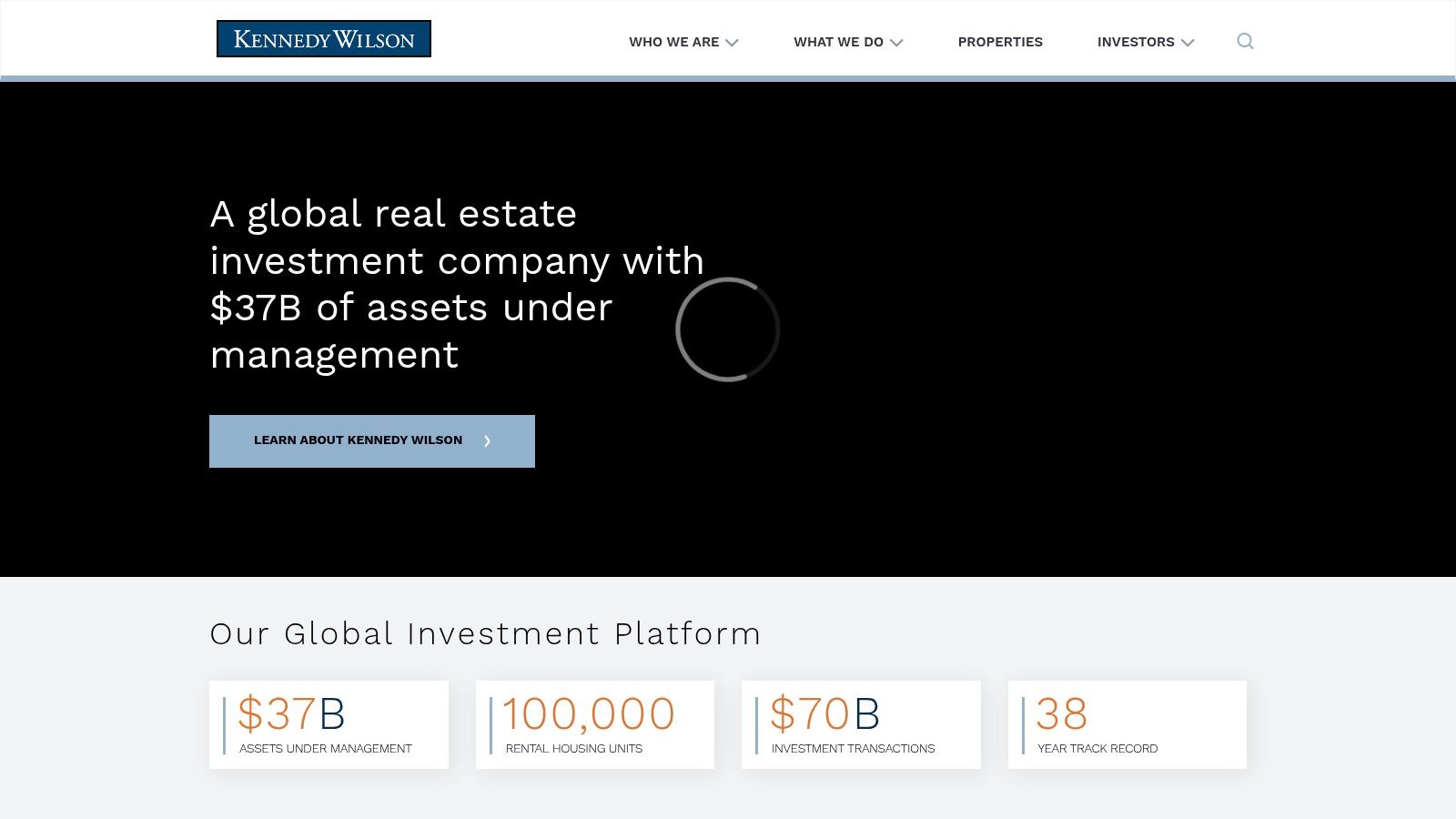Select the 100,000 rental housing units card
This screenshot has height=819, width=1456.
tap(595, 724)
